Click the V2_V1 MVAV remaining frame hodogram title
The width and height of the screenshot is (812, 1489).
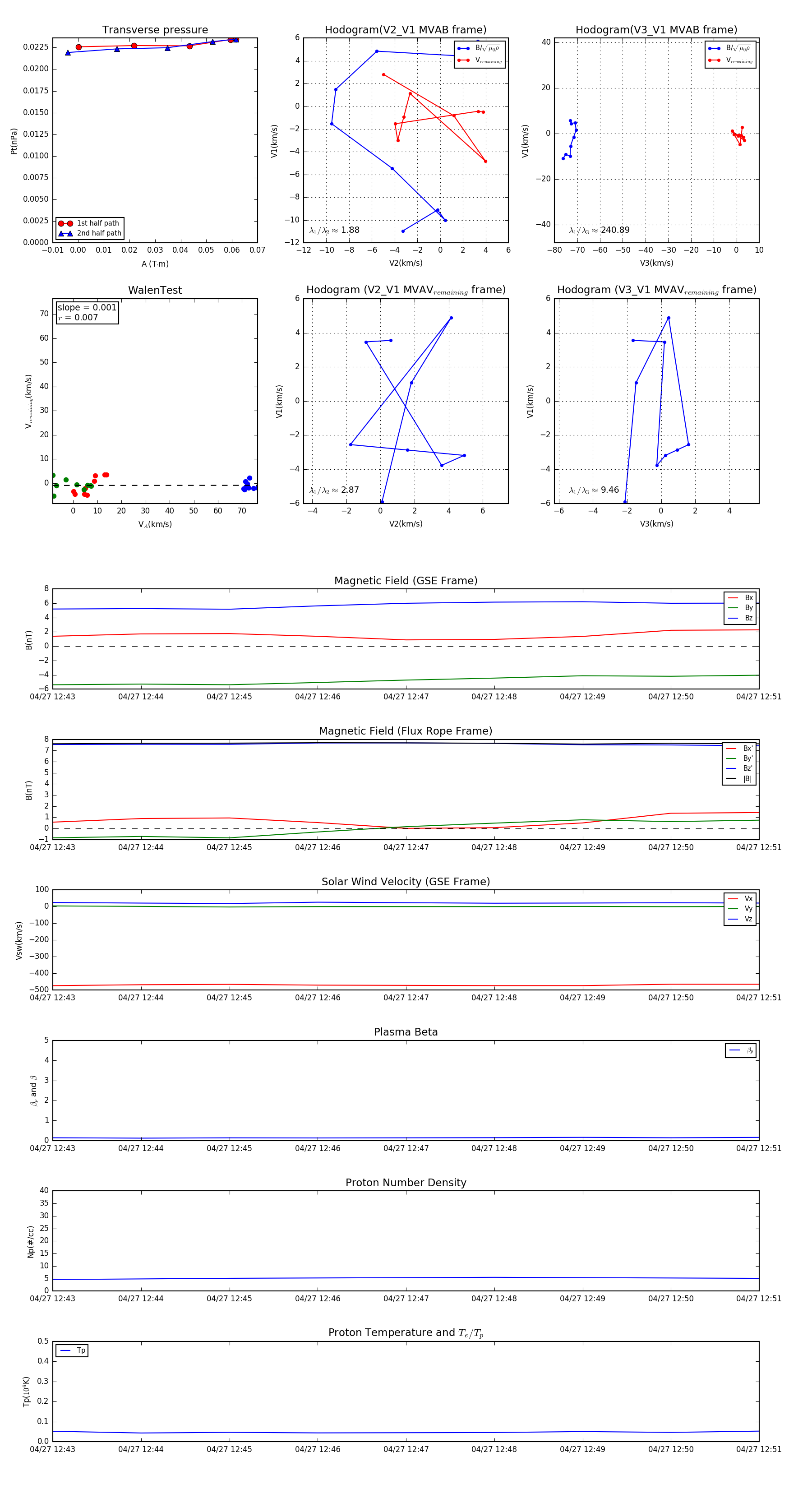coord(406,290)
